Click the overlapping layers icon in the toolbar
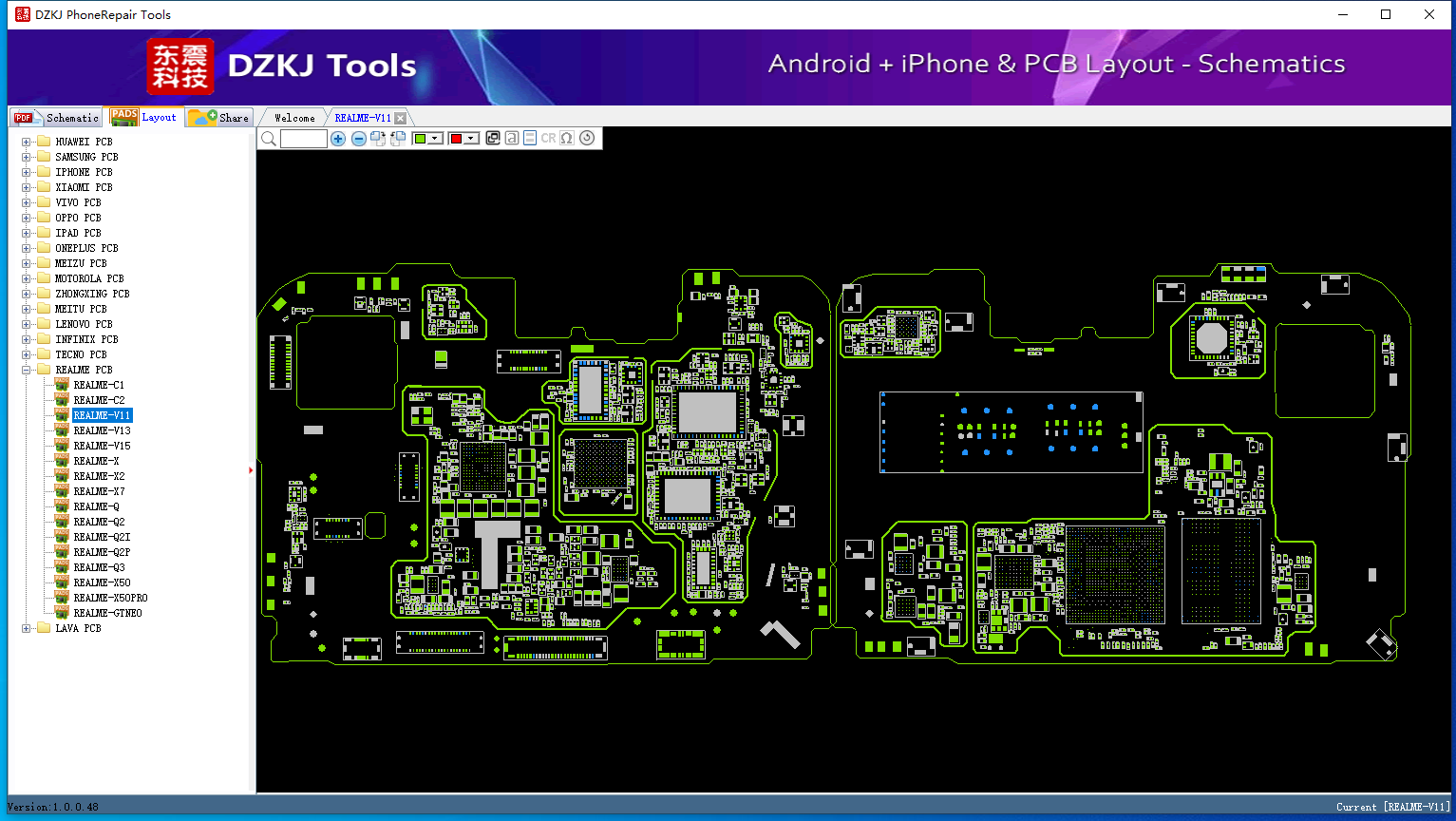This screenshot has width=1456, height=821. pyautogui.click(x=493, y=139)
